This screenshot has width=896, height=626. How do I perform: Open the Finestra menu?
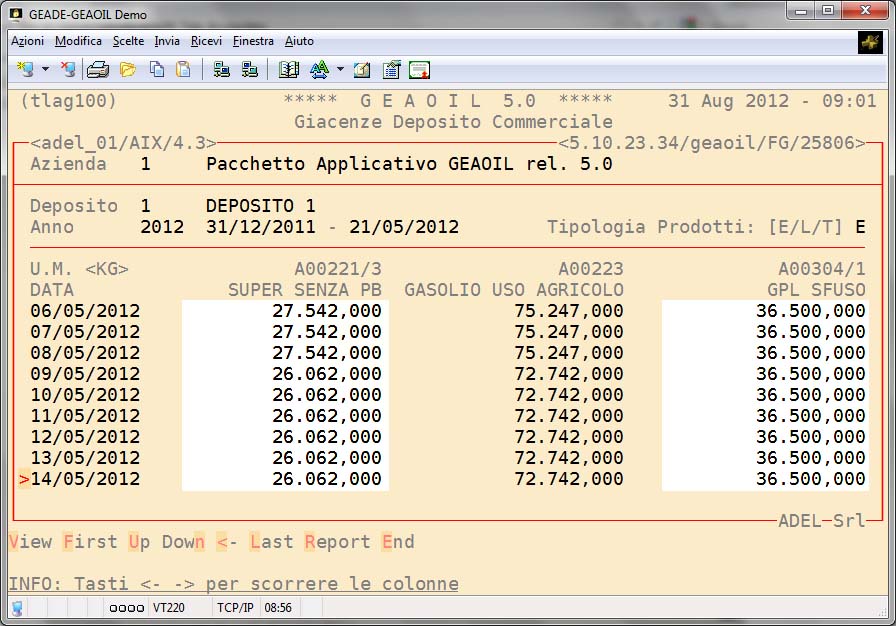[x=253, y=41]
